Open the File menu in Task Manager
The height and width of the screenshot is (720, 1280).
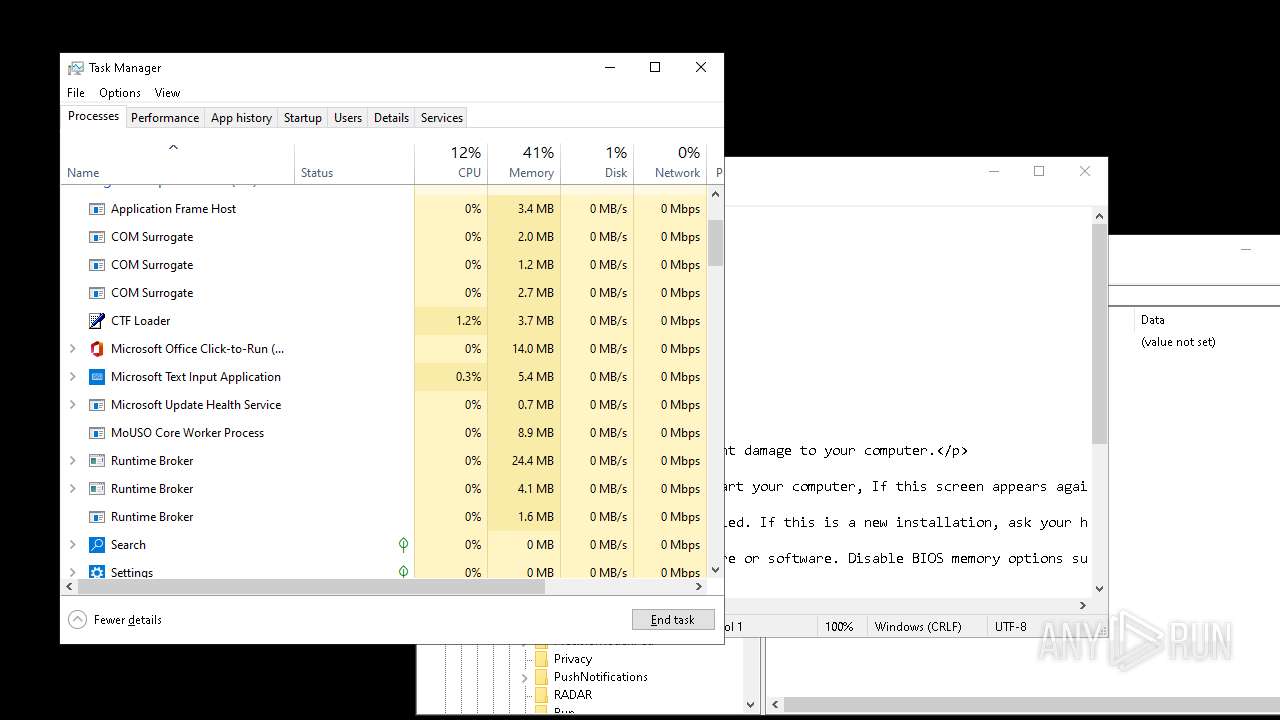pos(76,93)
